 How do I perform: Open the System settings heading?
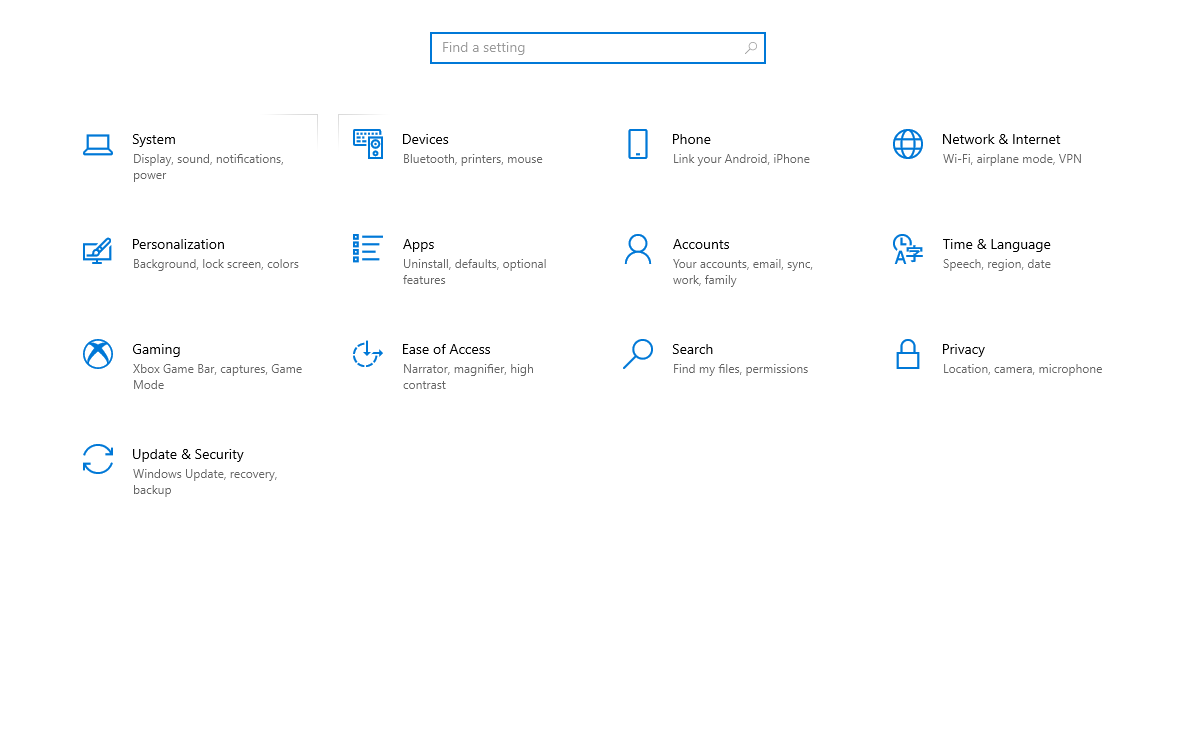154,139
